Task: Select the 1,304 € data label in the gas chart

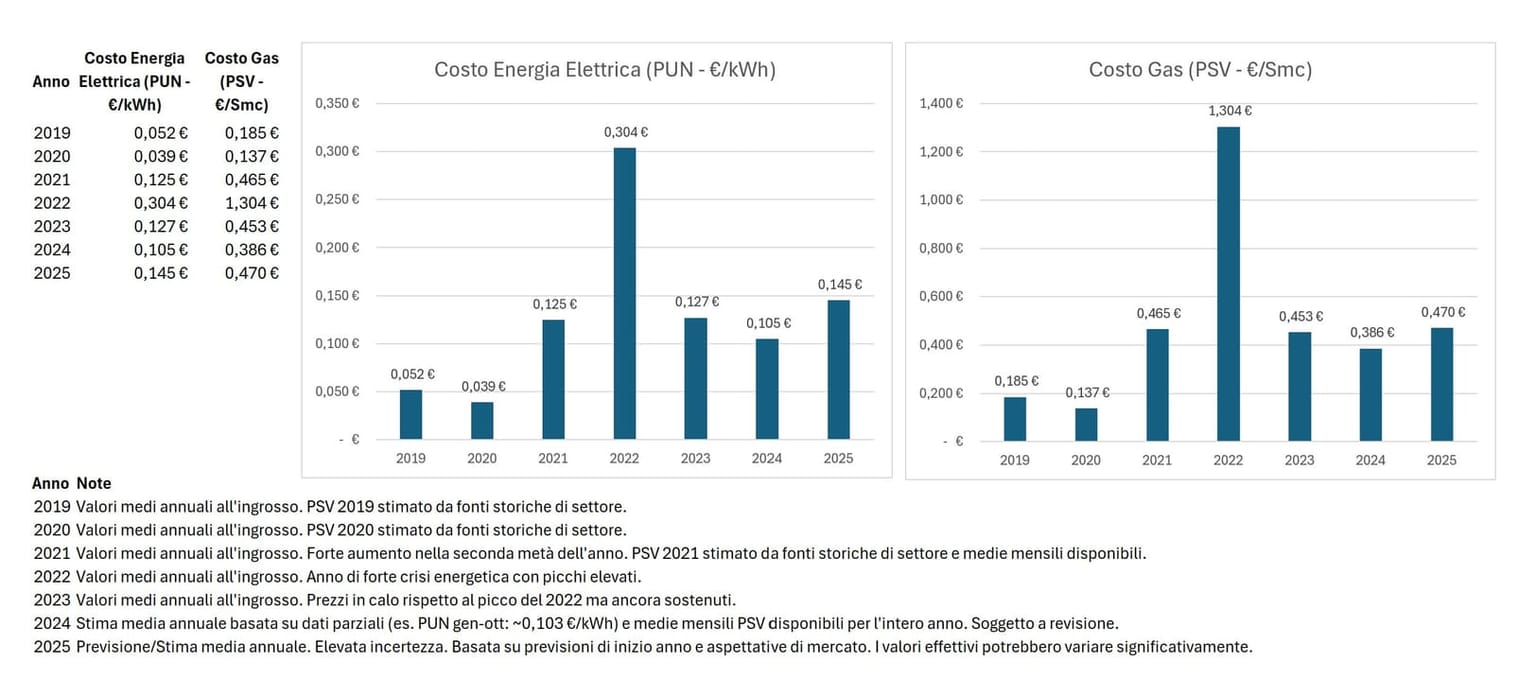Action: [1230, 111]
